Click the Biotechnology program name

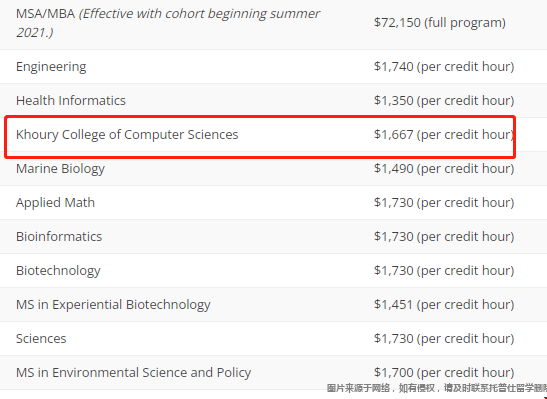point(58,271)
